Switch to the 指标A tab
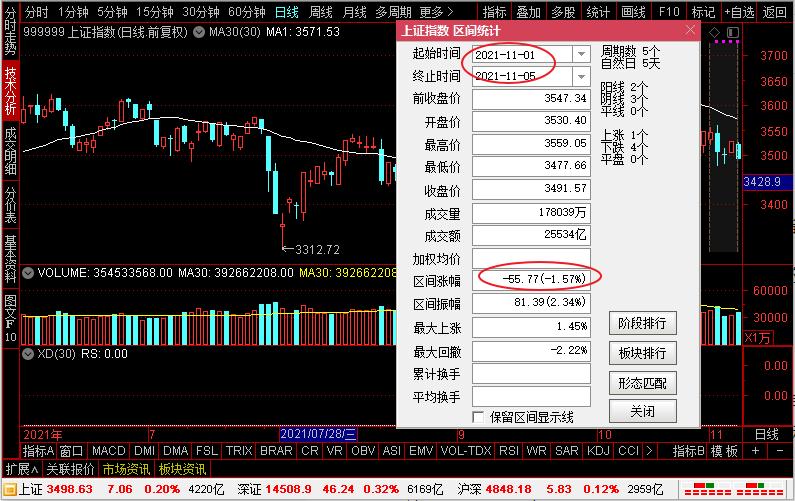 pyautogui.click(x=38, y=450)
